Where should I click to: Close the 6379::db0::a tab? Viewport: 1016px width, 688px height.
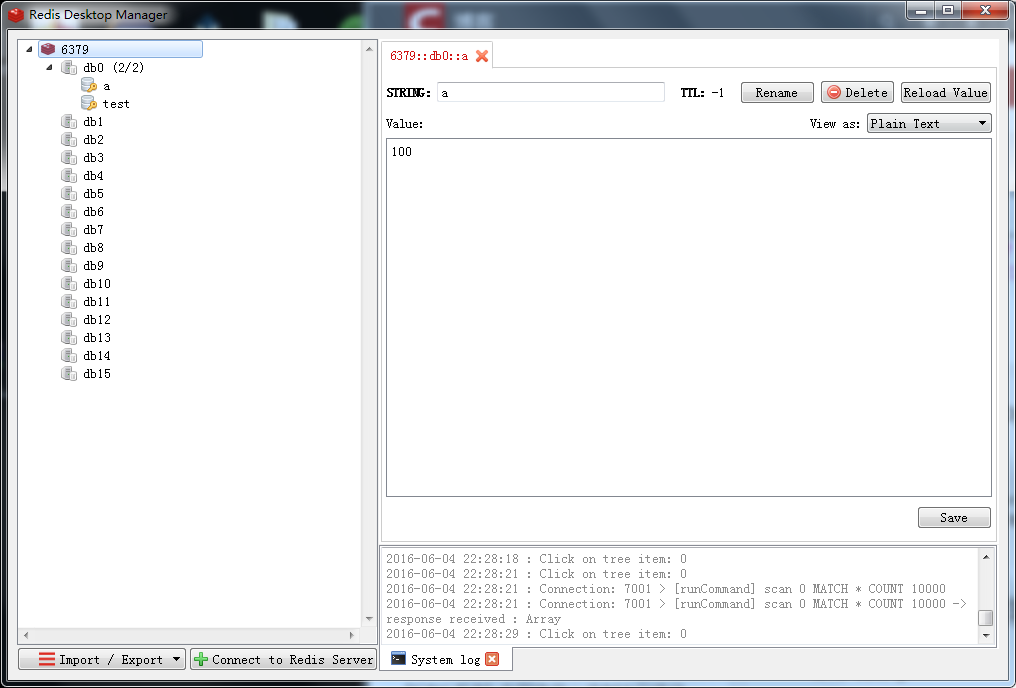(481, 56)
